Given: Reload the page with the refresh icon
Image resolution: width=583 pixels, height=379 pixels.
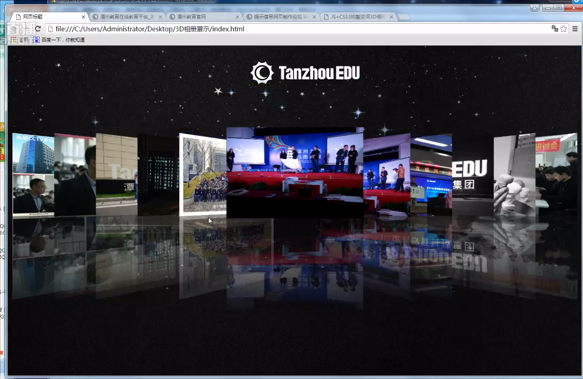Looking at the screenshot, I should tap(38, 29).
